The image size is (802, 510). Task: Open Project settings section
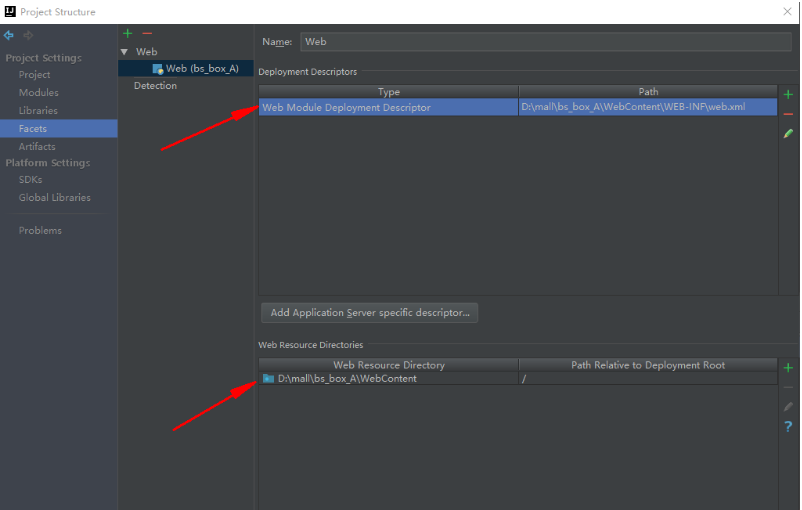tap(34, 75)
